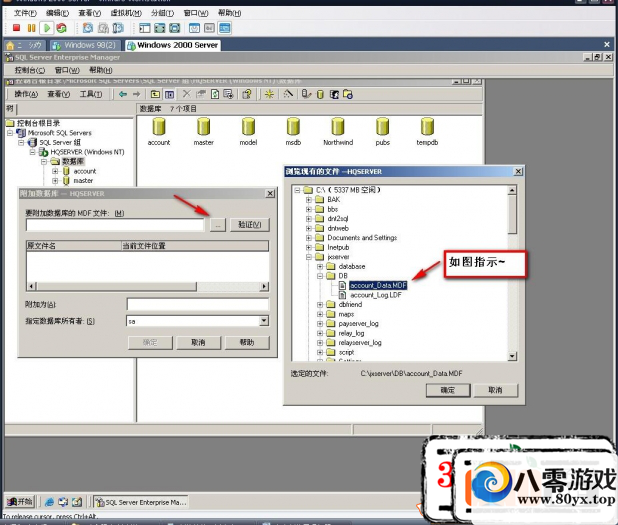Open the database owner dropdown showing sa

[x=264, y=321]
